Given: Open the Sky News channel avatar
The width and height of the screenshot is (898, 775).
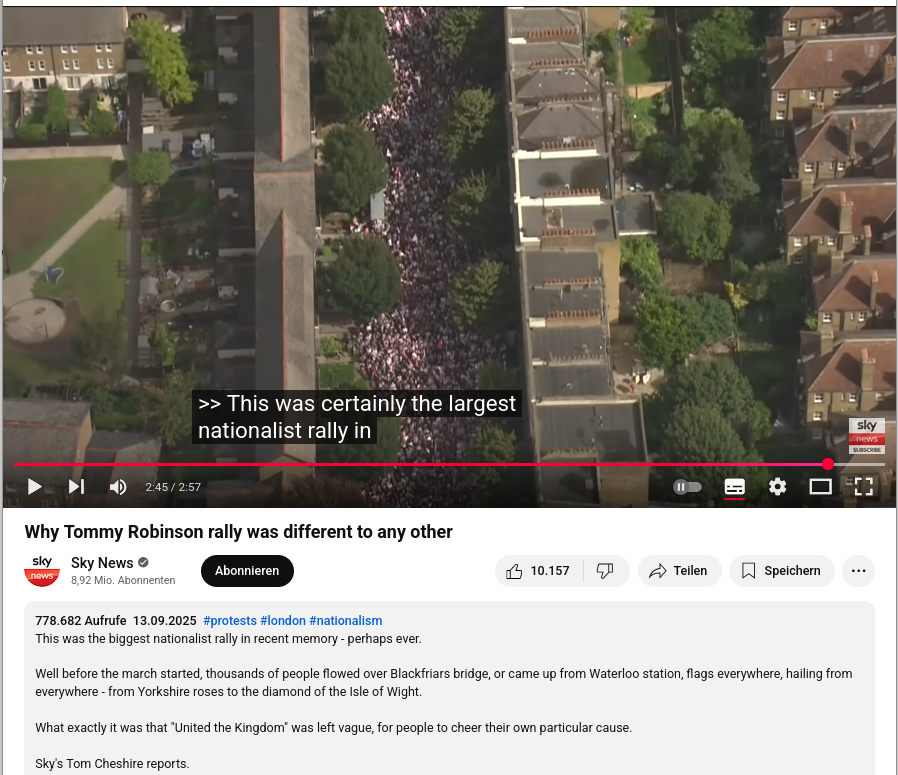Looking at the screenshot, I should (x=42, y=571).
